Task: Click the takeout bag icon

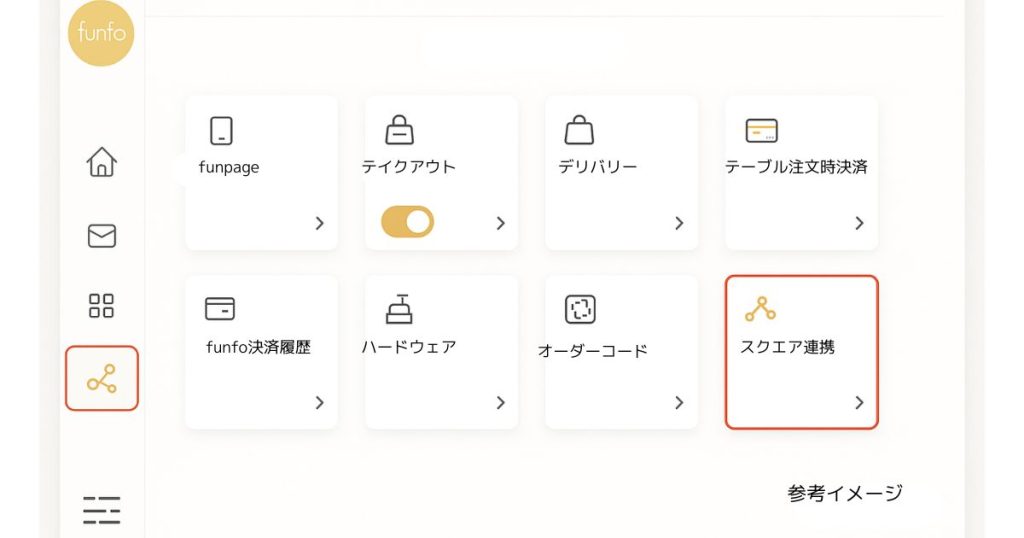Action: coord(399,130)
